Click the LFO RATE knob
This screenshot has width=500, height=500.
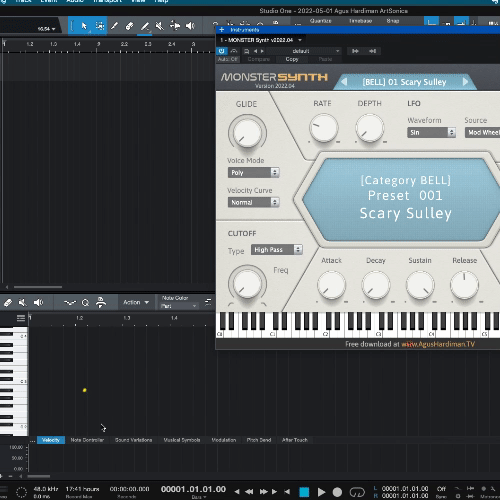pyautogui.click(x=323, y=128)
